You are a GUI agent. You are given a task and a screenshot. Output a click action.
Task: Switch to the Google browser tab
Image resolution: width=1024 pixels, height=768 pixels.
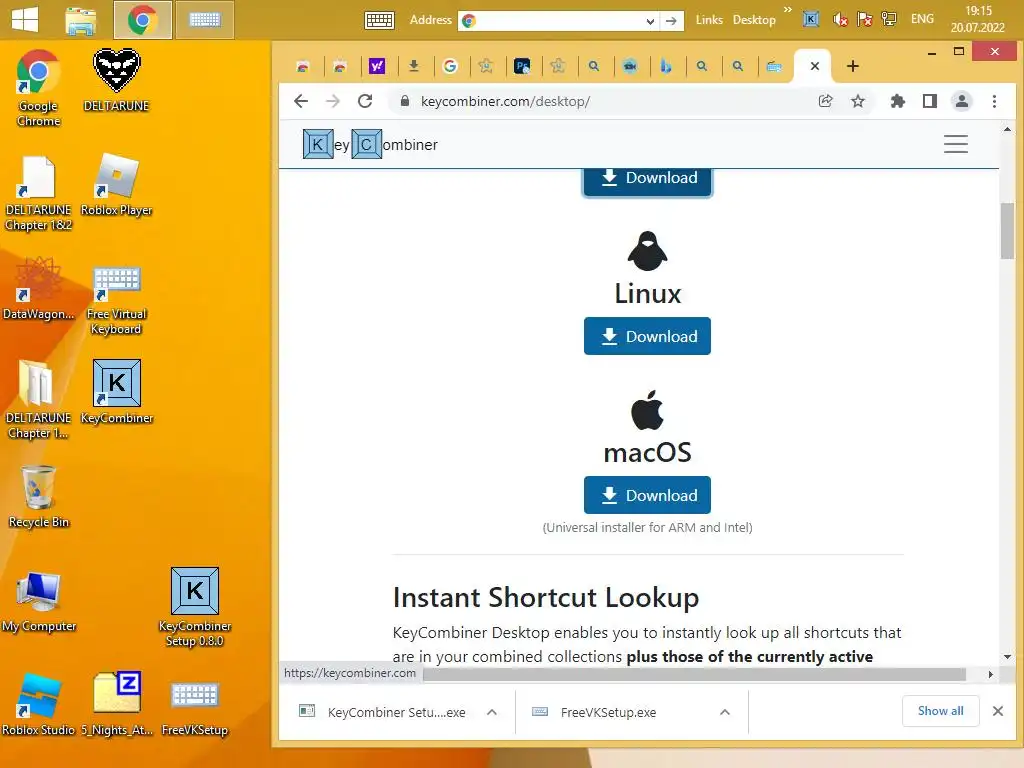(x=449, y=66)
